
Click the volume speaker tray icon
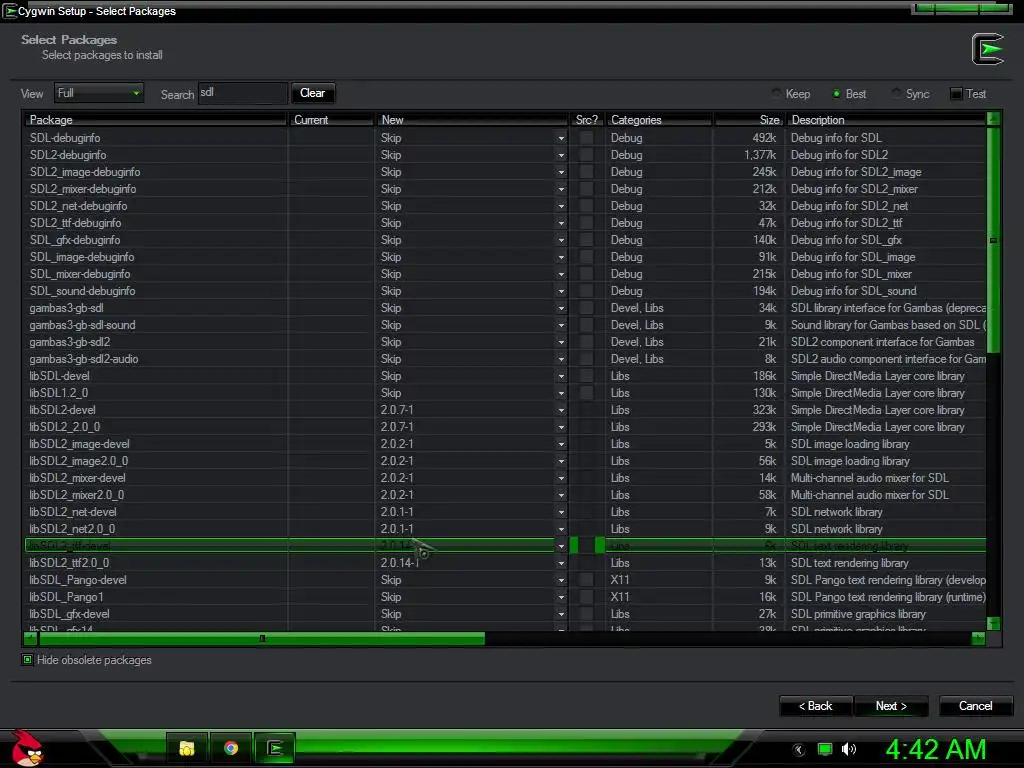(x=849, y=749)
